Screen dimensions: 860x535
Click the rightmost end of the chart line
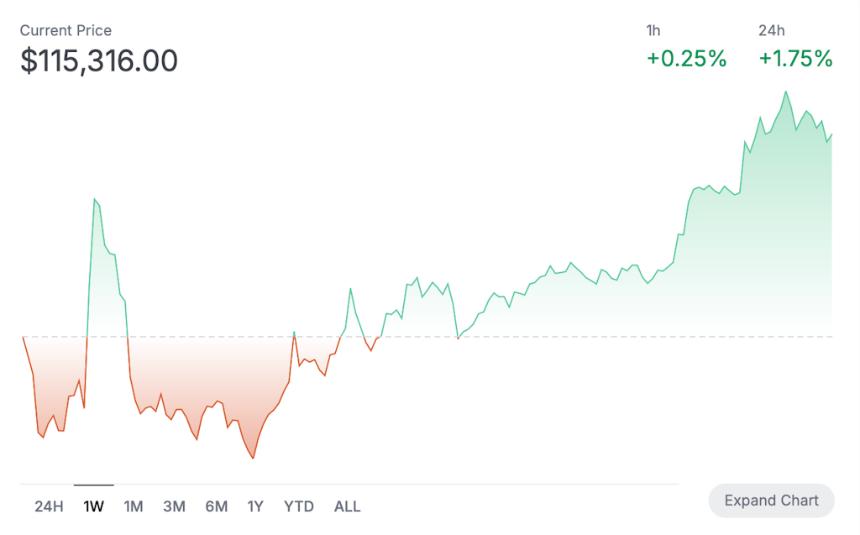point(831,135)
